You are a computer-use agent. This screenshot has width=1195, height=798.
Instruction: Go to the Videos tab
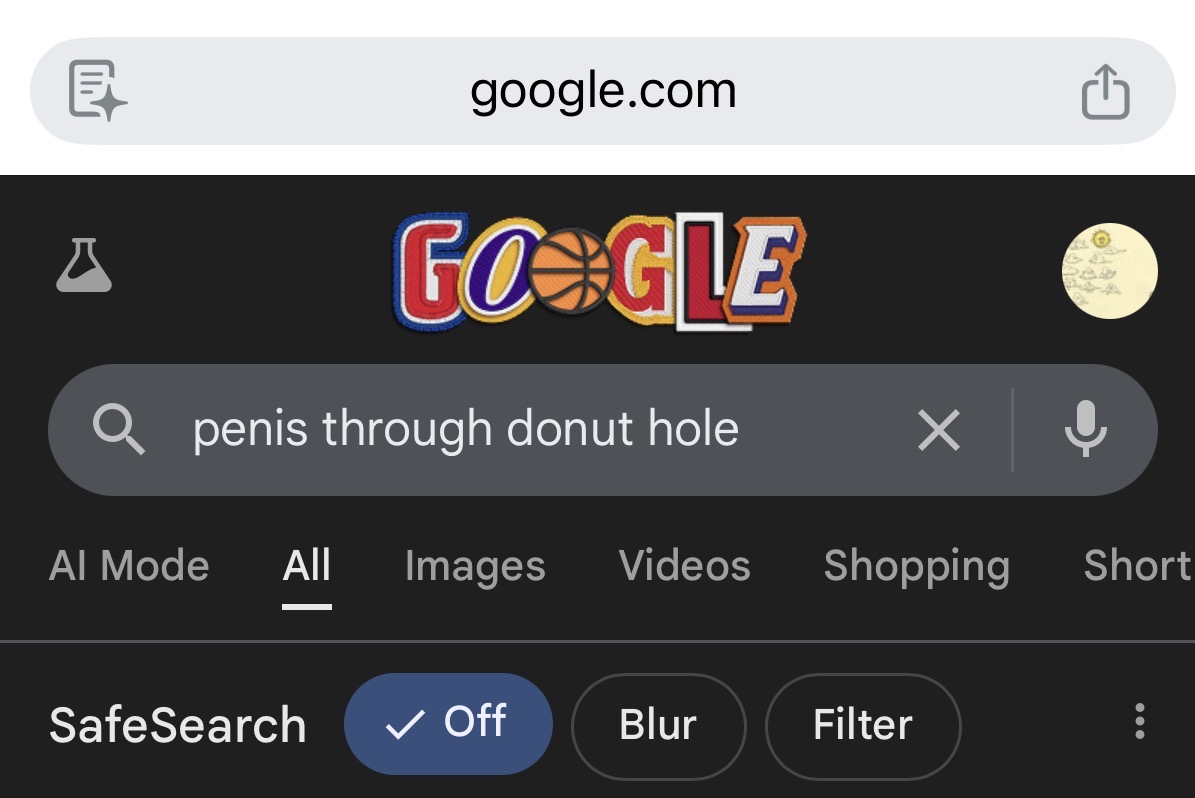coord(684,566)
